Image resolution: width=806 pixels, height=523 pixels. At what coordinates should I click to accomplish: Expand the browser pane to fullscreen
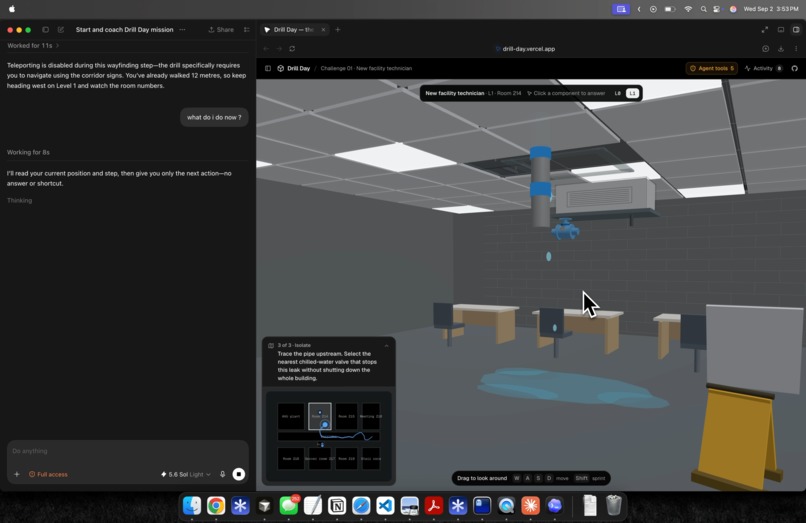coord(765,30)
